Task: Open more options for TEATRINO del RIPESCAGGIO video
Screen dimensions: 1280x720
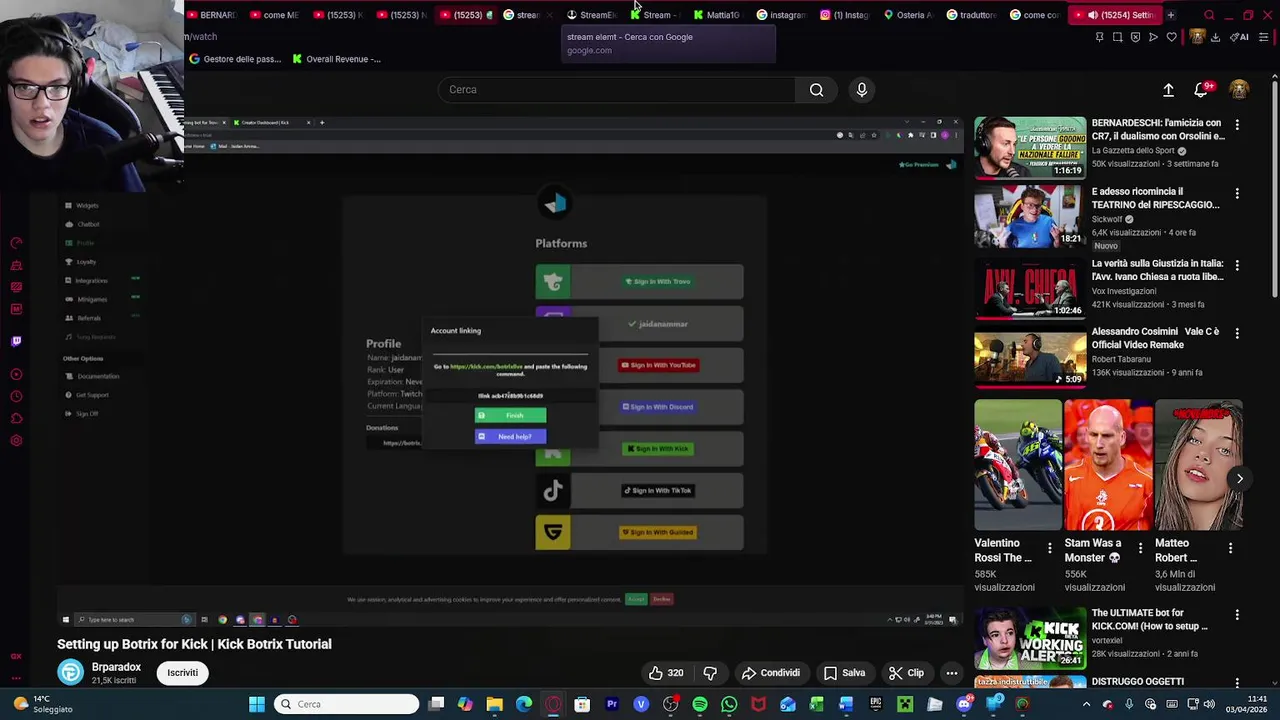Action: (1237, 193)
